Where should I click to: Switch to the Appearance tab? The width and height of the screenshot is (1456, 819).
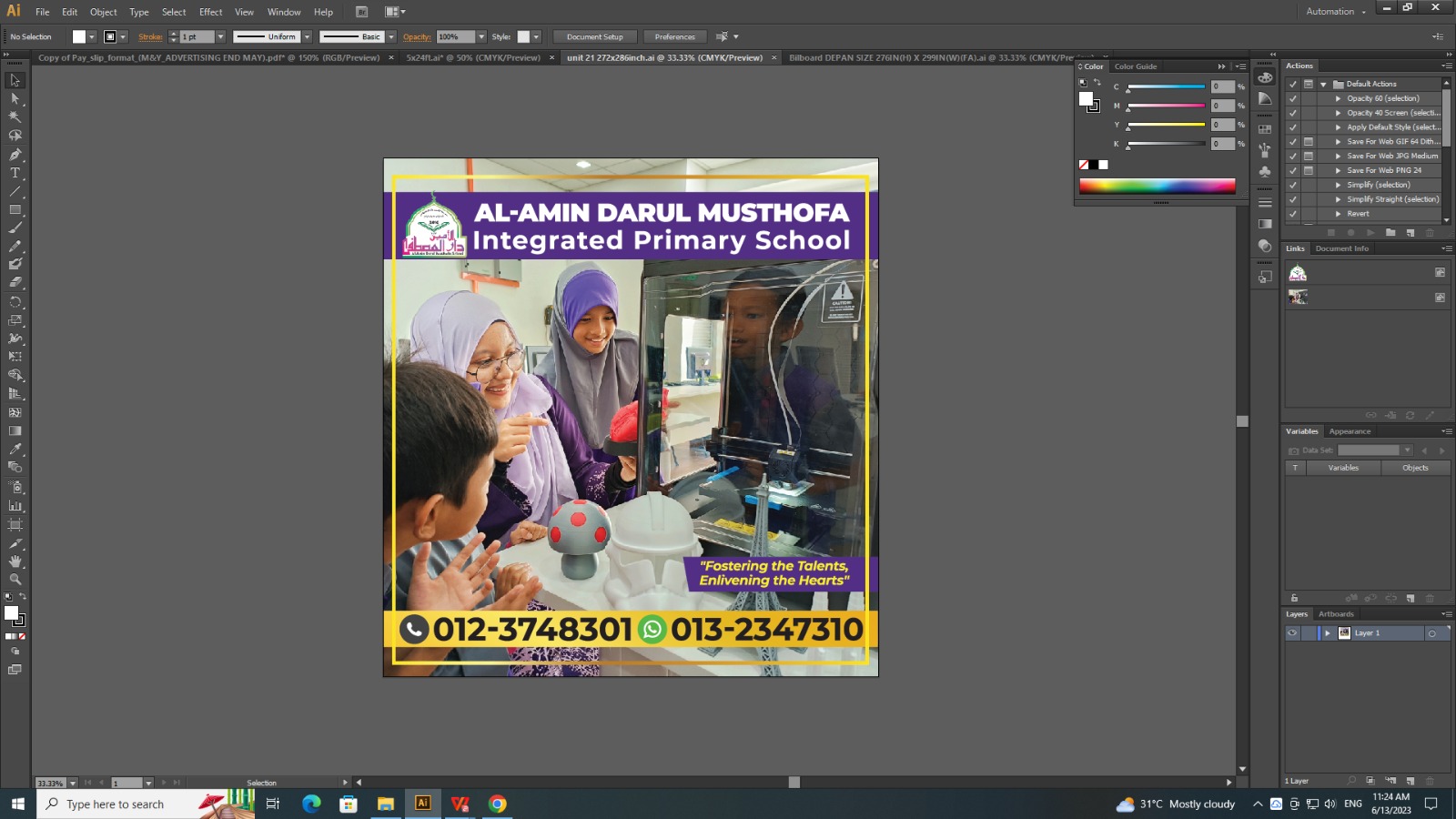1350,431
